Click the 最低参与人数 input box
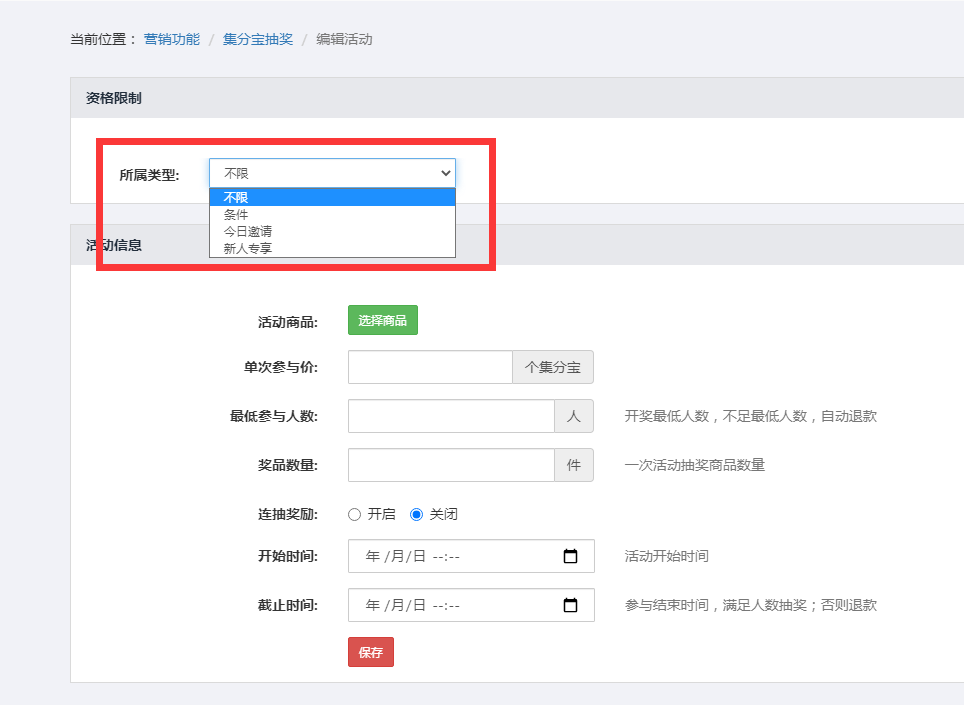This screenshot has height=705, width=964. coord(451,416)
